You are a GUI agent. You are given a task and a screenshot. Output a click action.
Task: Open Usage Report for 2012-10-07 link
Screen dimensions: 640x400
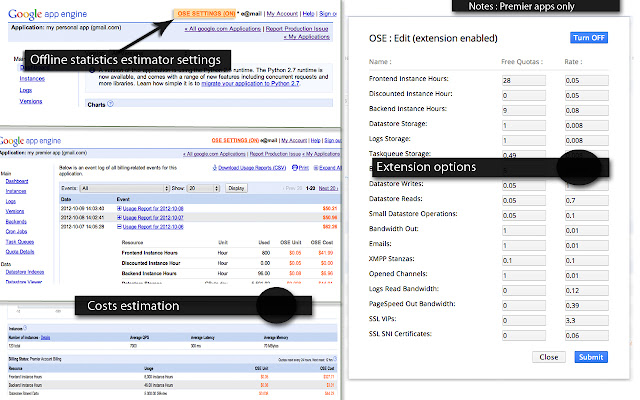(x=153, y=218)
